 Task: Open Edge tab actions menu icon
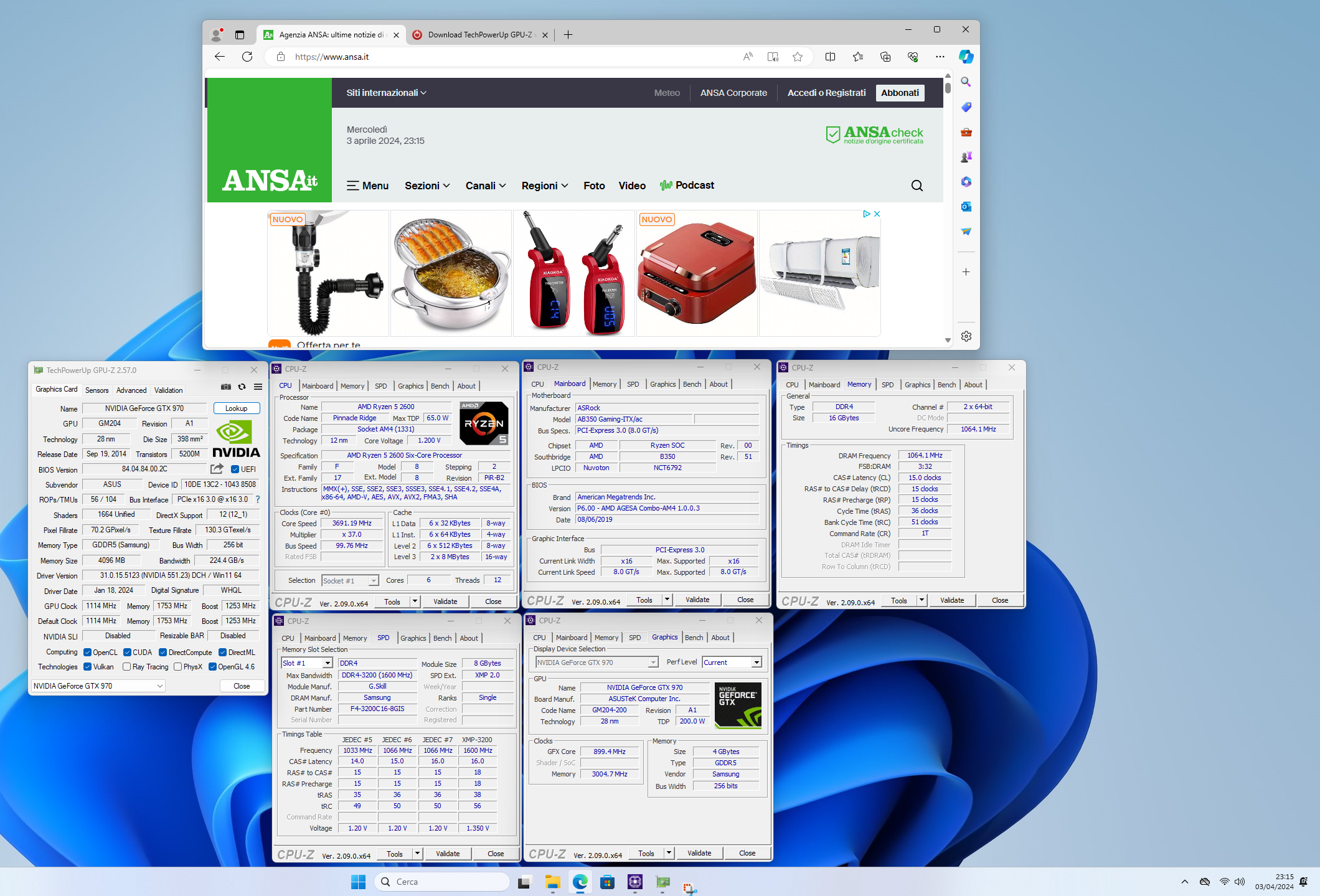[240, 35]
